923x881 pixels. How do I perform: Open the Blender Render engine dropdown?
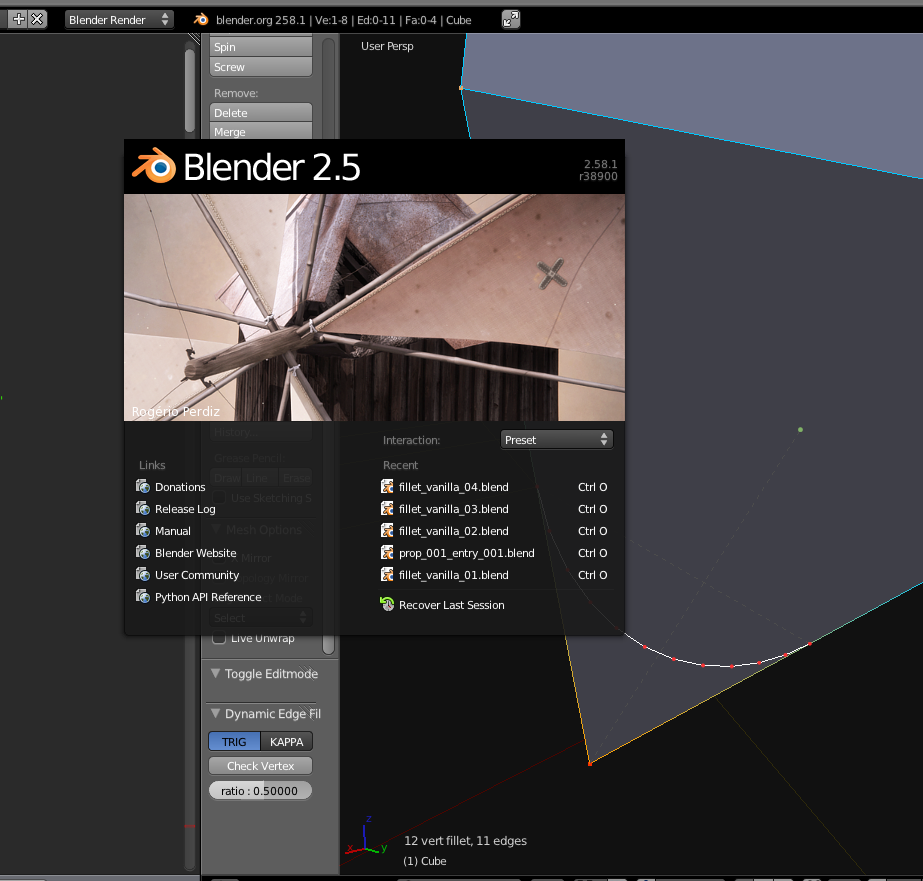[x=119, y=19]
